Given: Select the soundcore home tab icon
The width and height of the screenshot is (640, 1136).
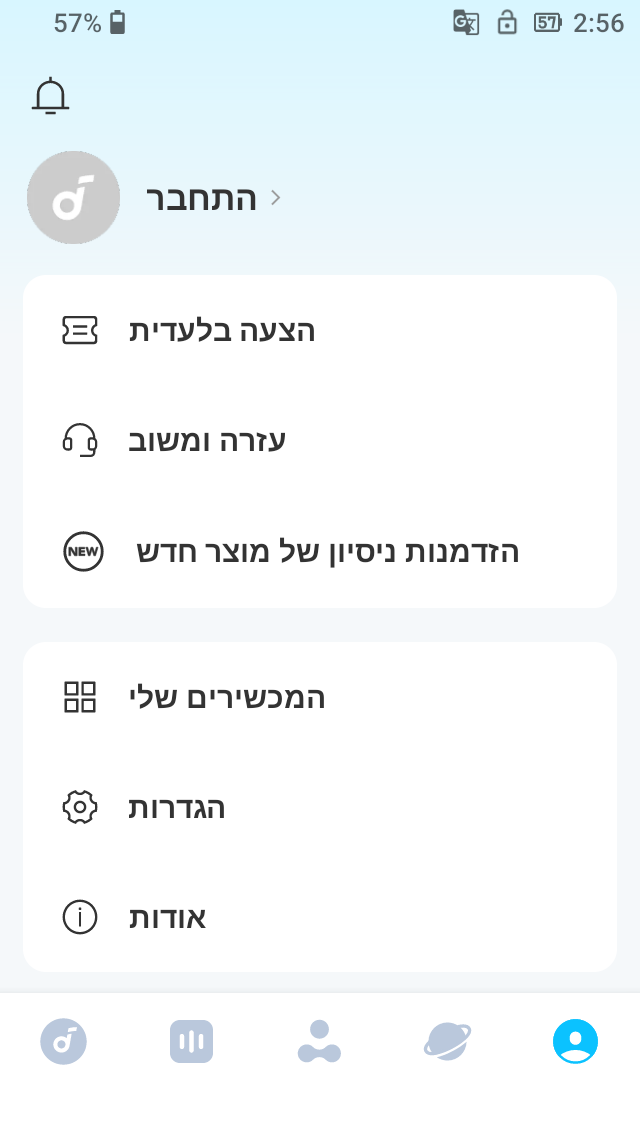Looking at the screenshot, I should coord(64,1041).
